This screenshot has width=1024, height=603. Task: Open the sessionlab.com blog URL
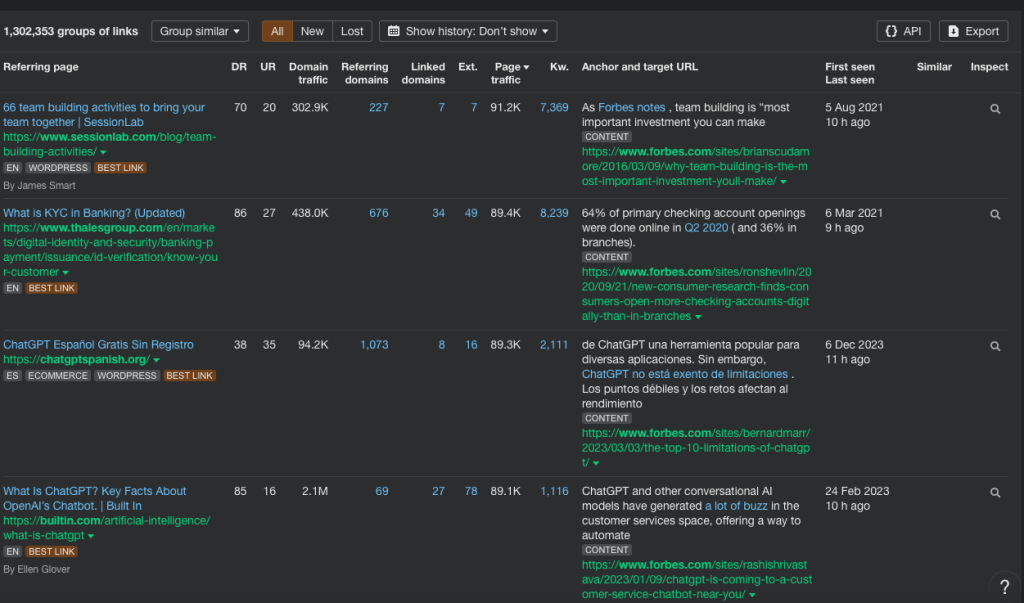110,144
